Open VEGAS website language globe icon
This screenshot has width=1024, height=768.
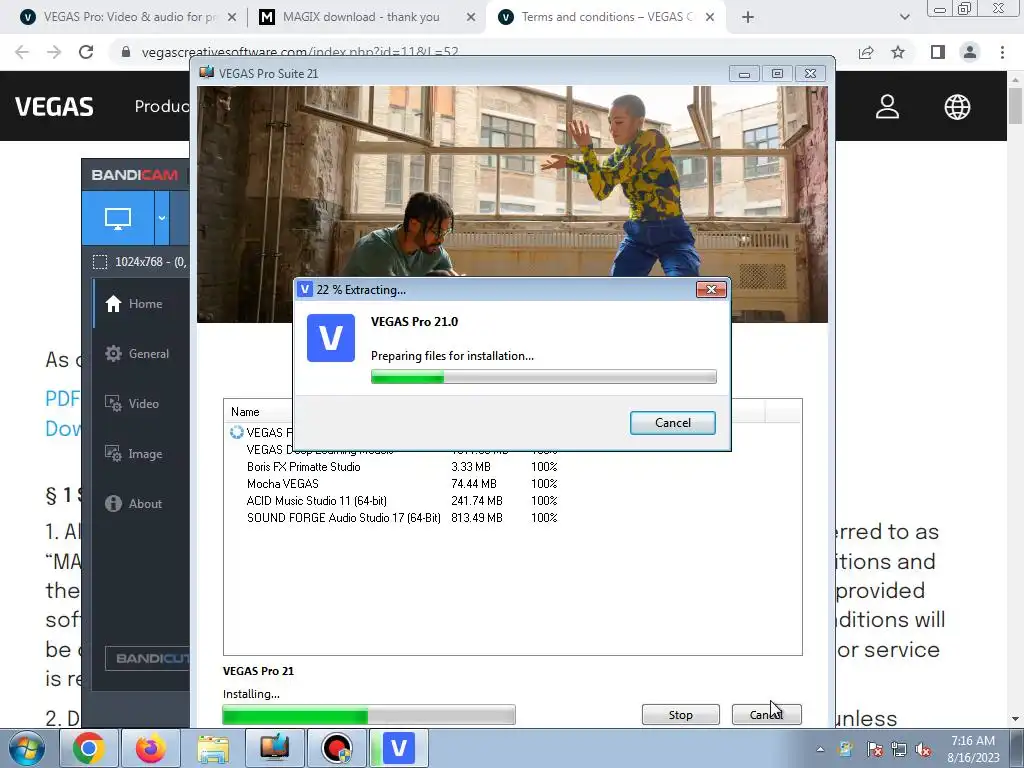click(957, 106)
